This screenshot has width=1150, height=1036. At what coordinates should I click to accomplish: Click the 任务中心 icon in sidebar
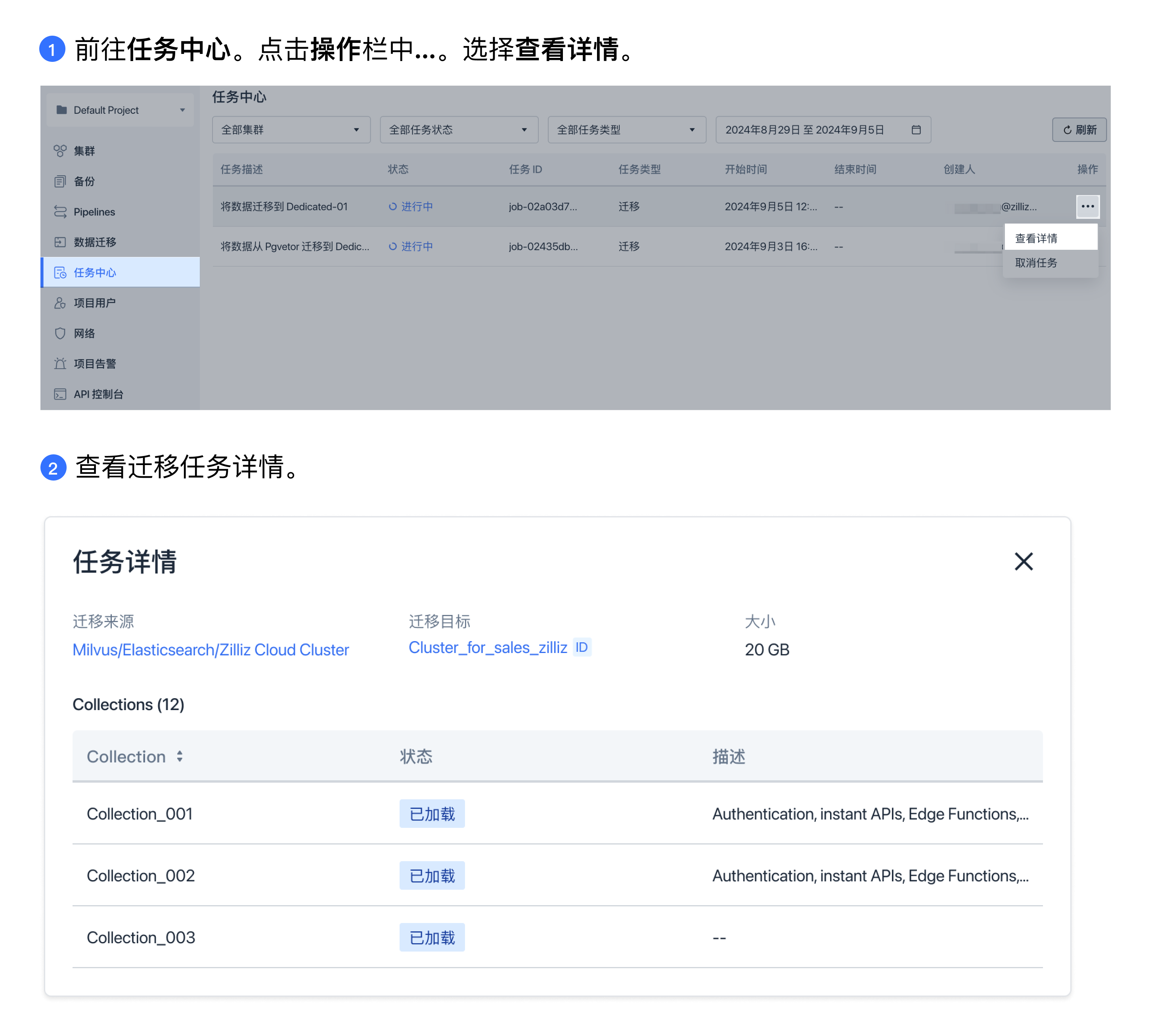point(60,273)
